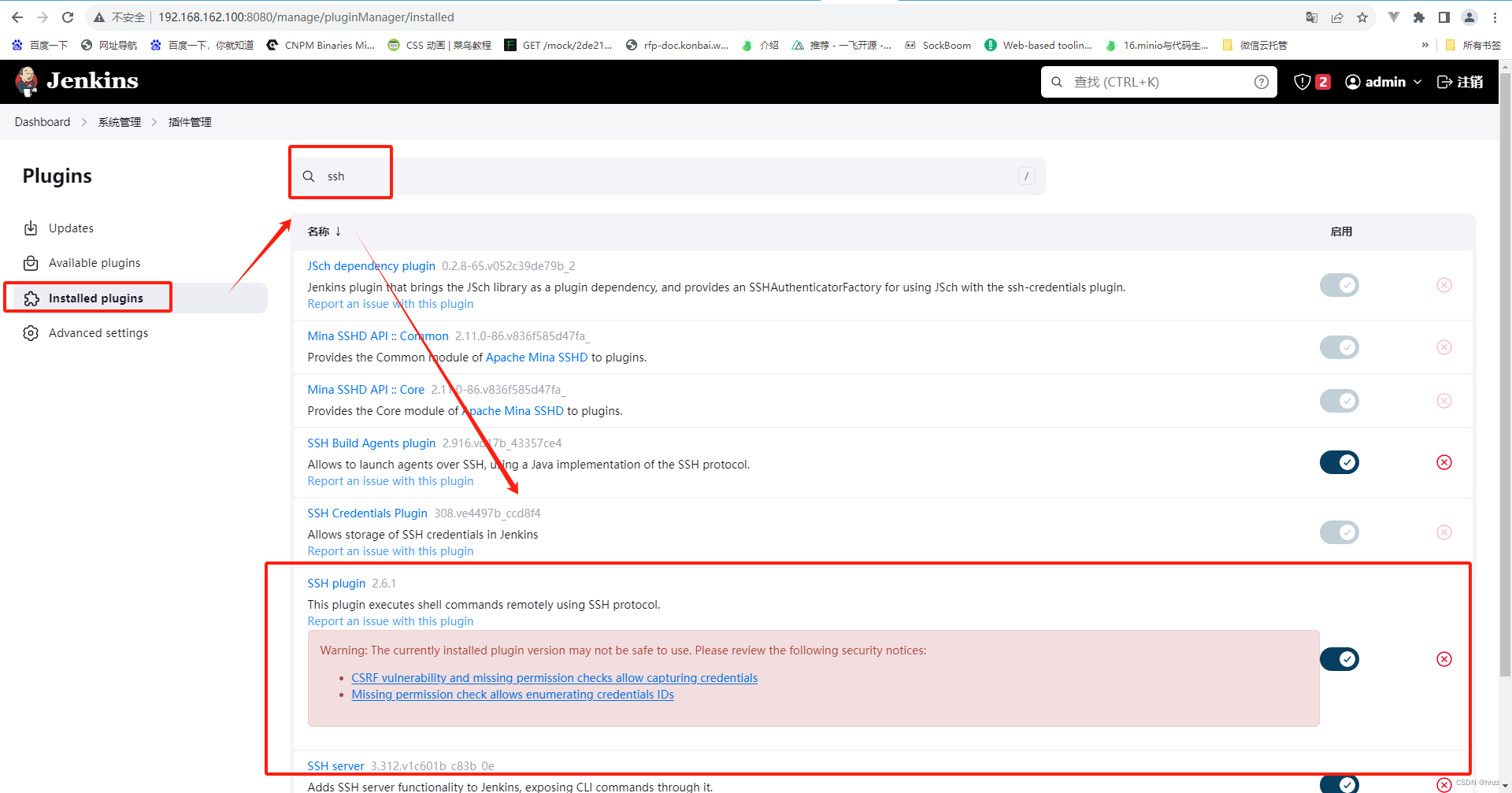1512x793 pixels.
Task: Open SSH server plugin link
Action: pos(336,766)
